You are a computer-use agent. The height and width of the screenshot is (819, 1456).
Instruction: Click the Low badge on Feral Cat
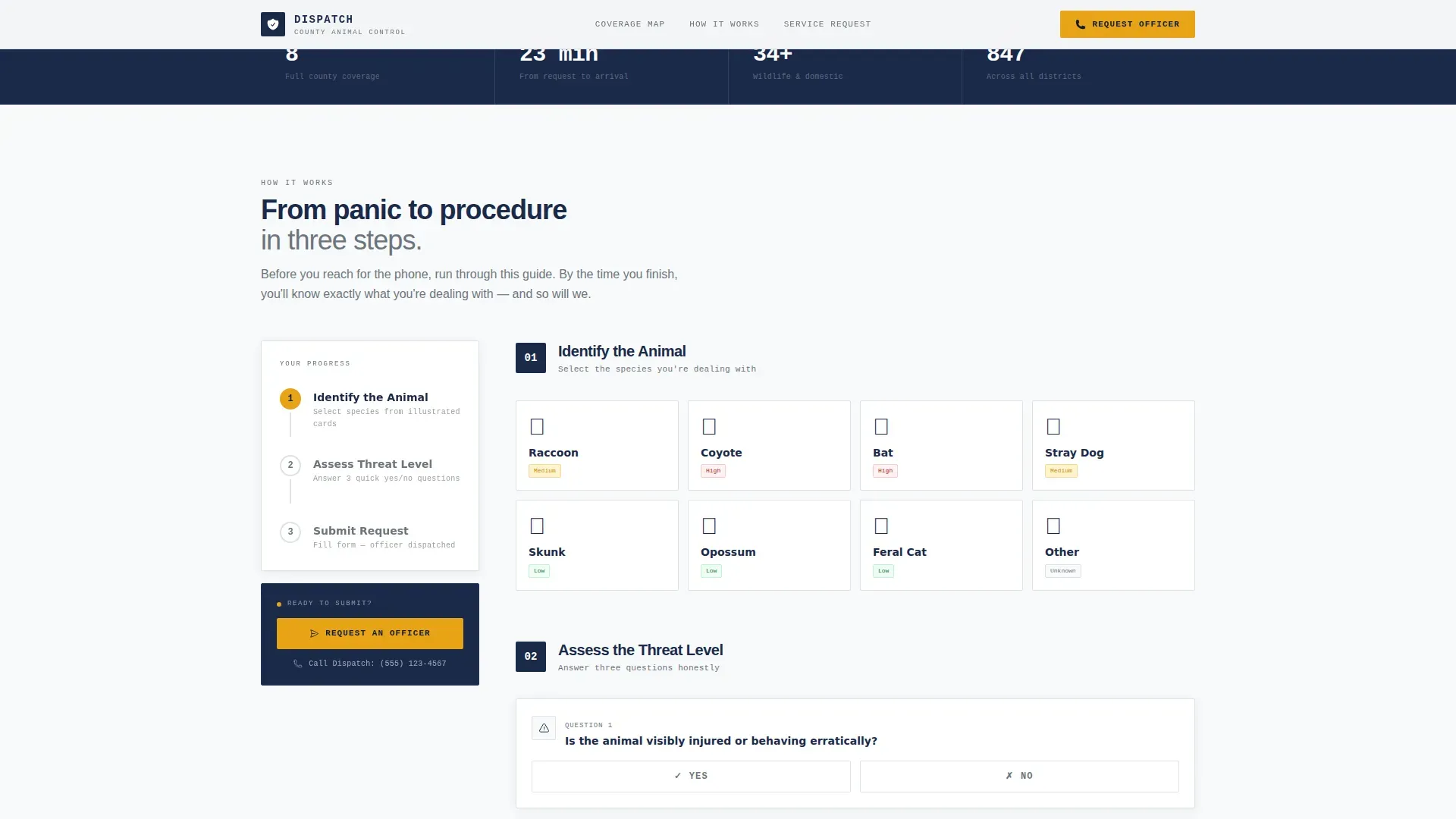click(883, 571)
